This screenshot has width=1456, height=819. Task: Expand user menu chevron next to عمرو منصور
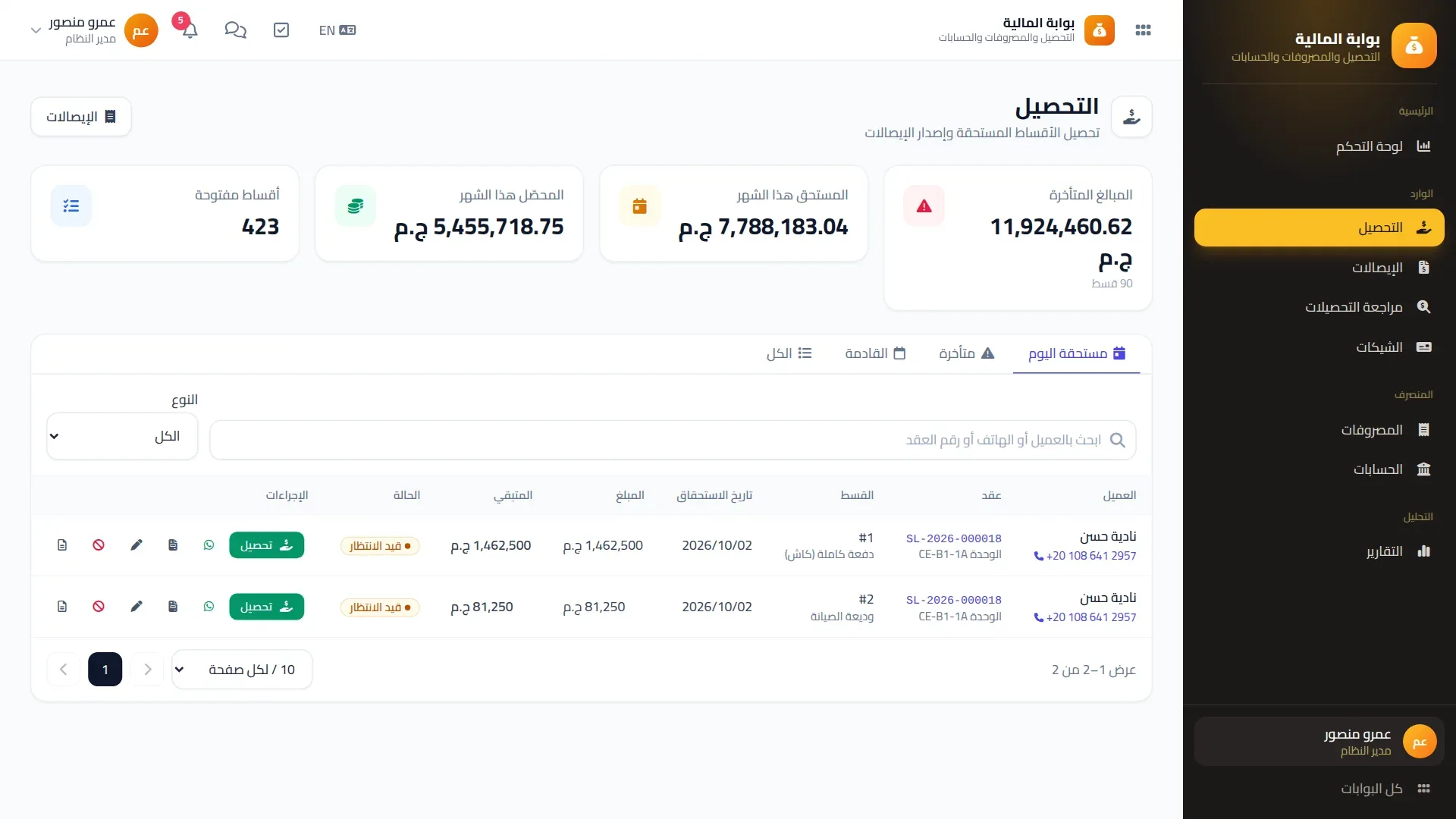click(x=36, y=30)
